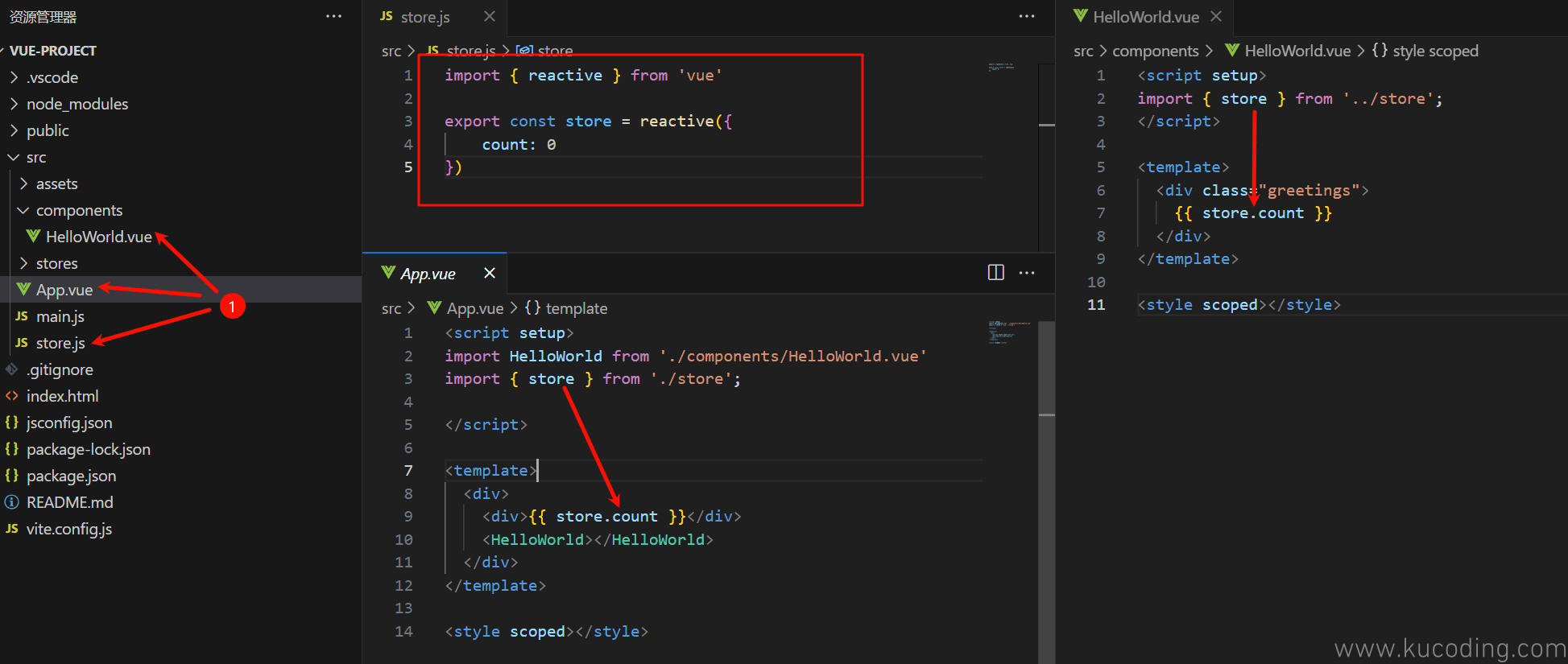Click the braces icon beside package.json

(12, 476)
